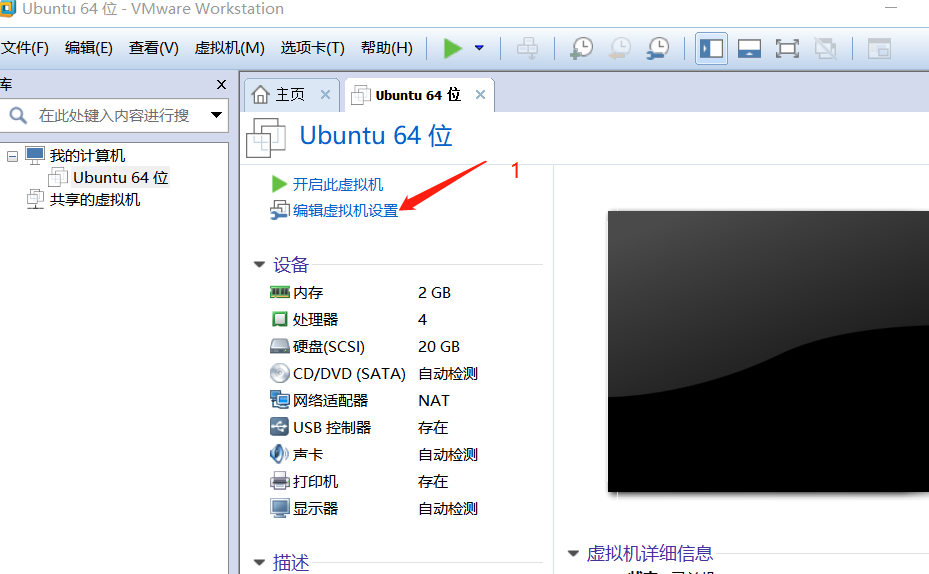Image resolution: width=929 pixels, height=574 pixels.
Task: Click the 编辑虚拟机设置 link
Action: click(x=345, y=210)
